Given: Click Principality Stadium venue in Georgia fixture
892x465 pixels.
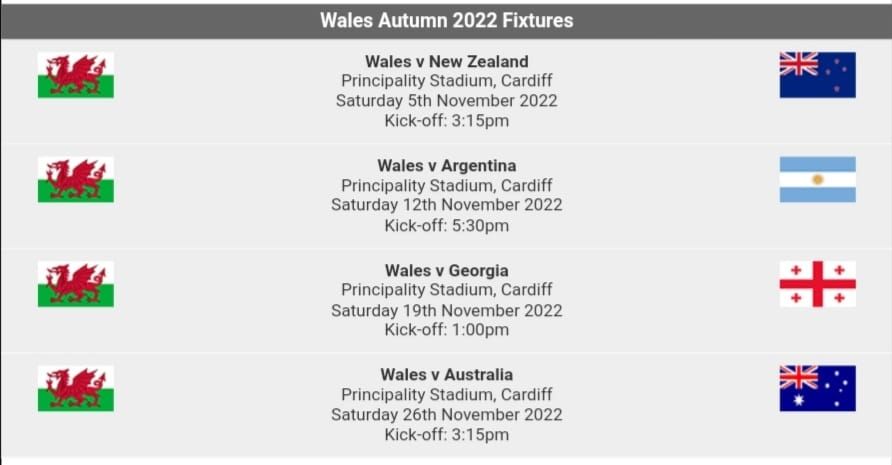Looking at the screenshot, I should click(x=446, y=290).
